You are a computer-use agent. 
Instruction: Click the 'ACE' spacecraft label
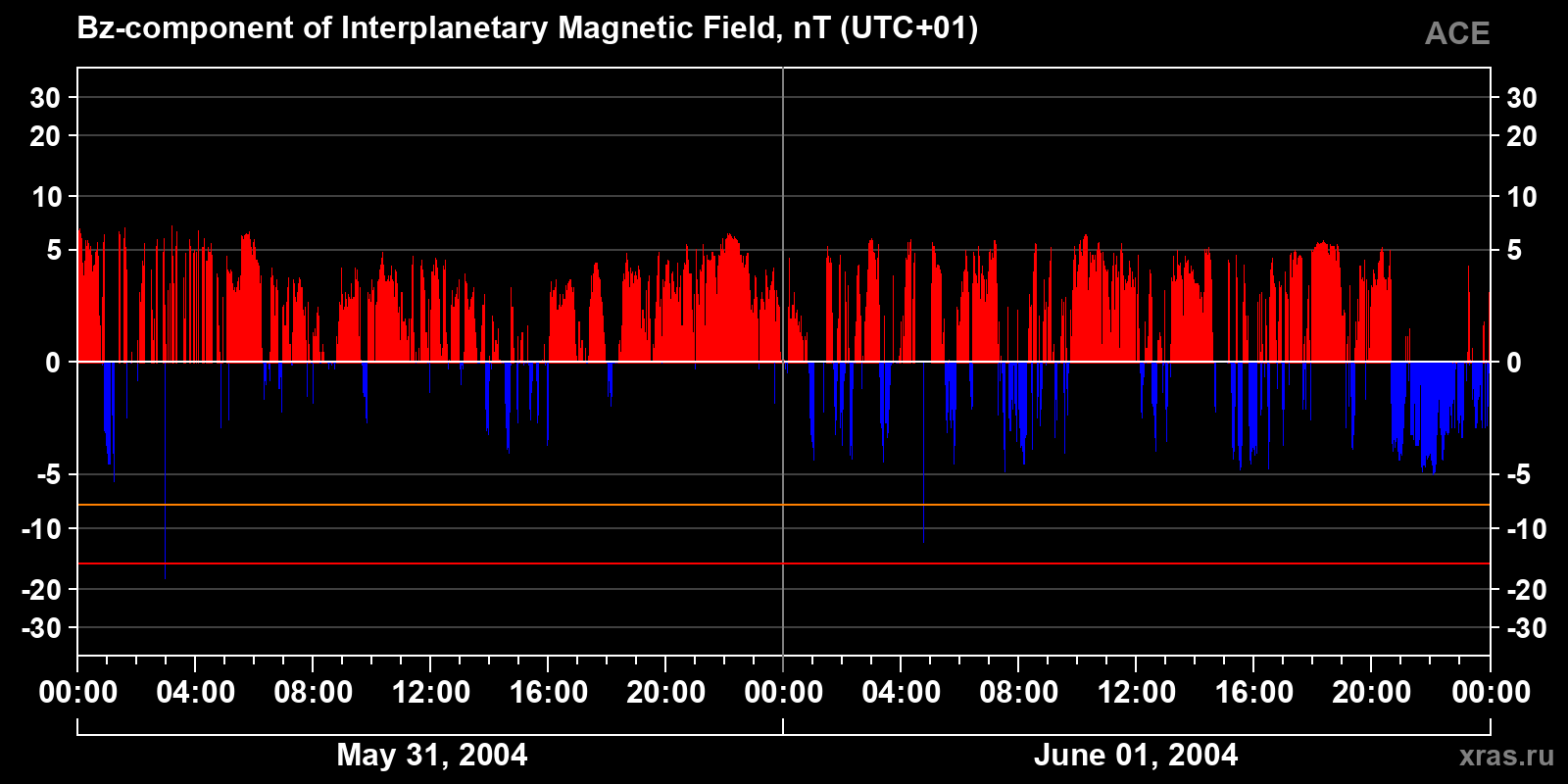pyautogui.click(x=1457, y=33)
